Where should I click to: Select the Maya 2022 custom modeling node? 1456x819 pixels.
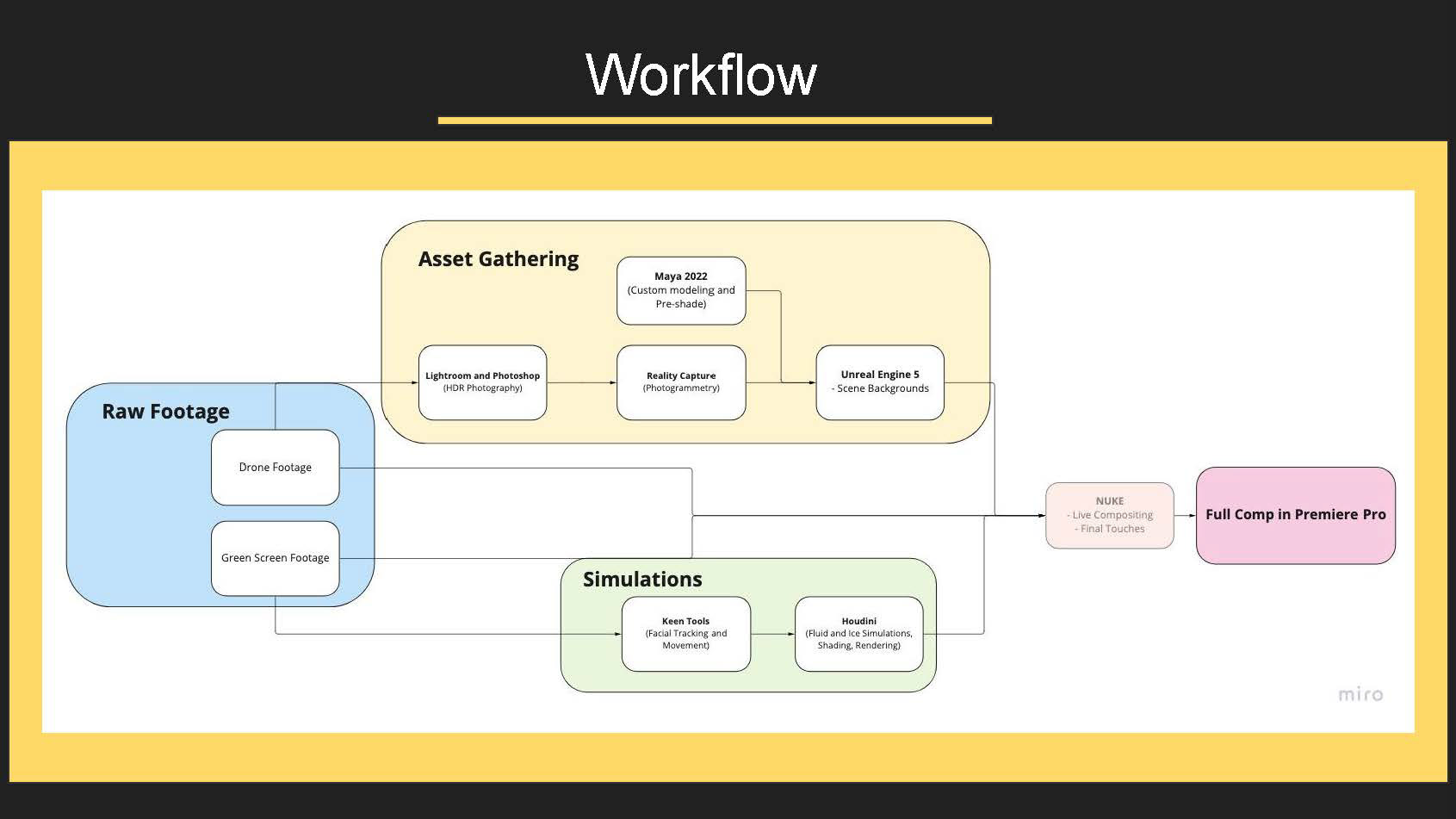click(681, 290)
